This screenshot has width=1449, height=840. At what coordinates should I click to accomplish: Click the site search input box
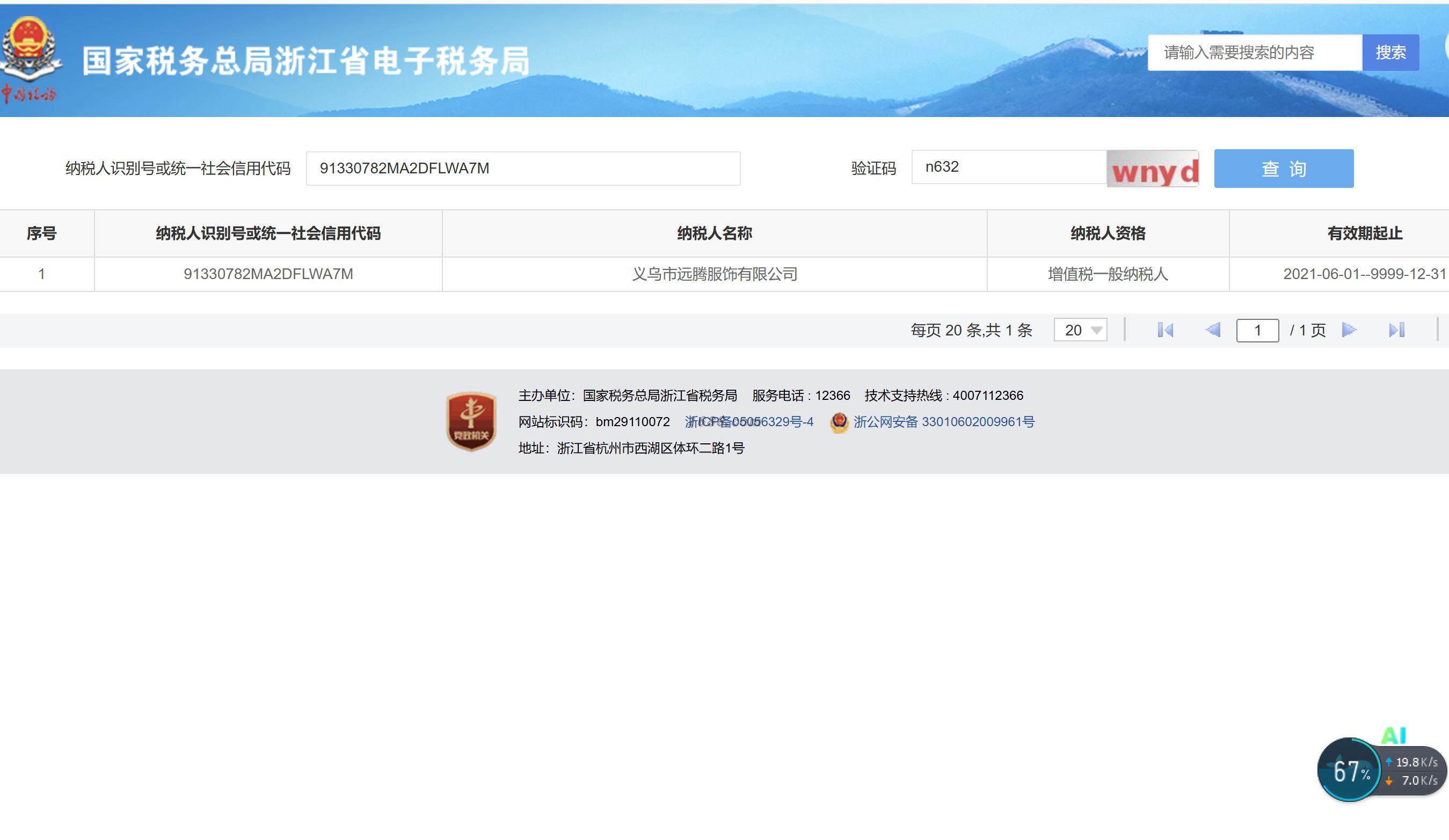click(x=1254, y=53)
